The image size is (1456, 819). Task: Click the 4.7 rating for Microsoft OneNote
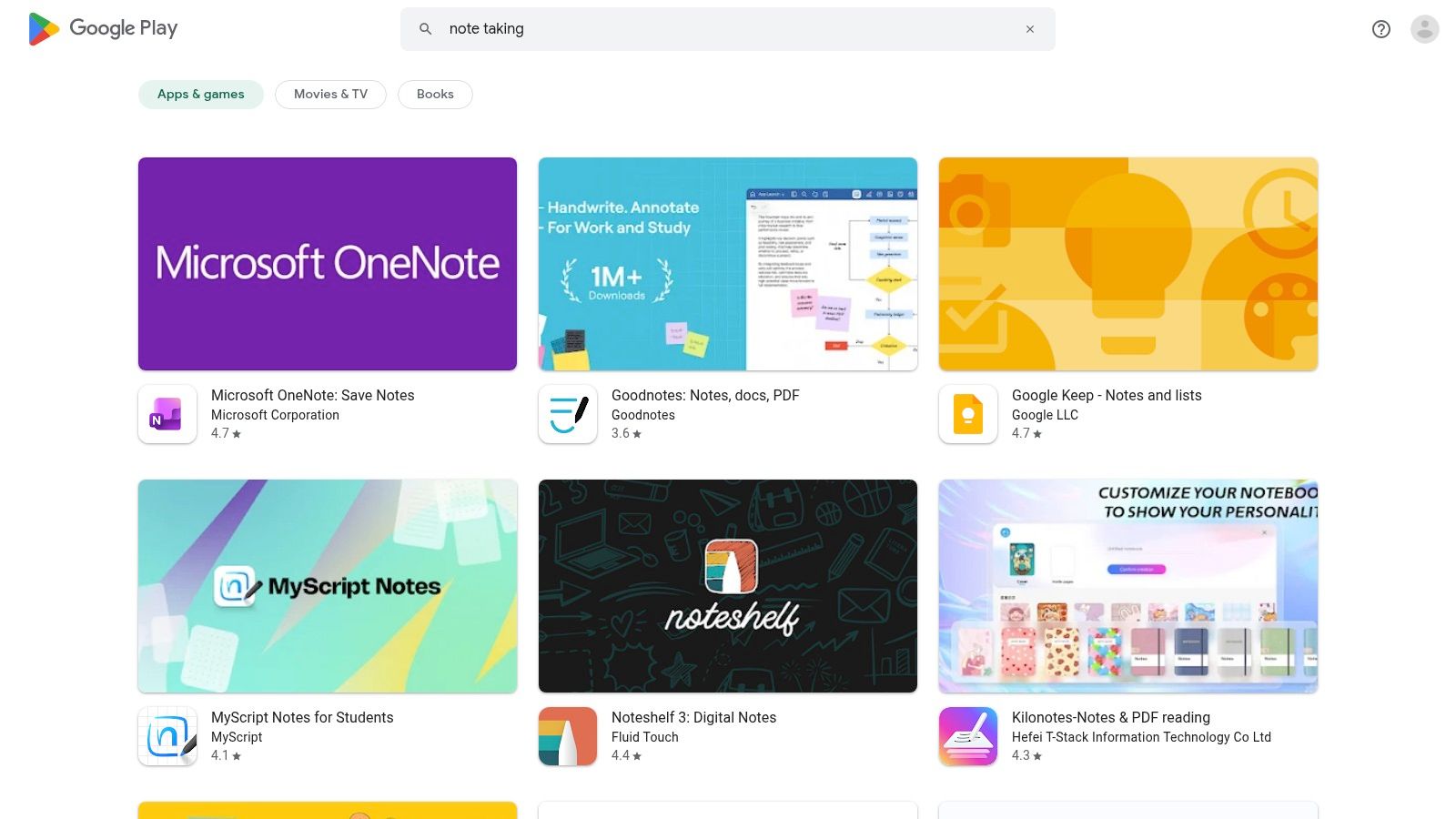[x=226, y=433]
